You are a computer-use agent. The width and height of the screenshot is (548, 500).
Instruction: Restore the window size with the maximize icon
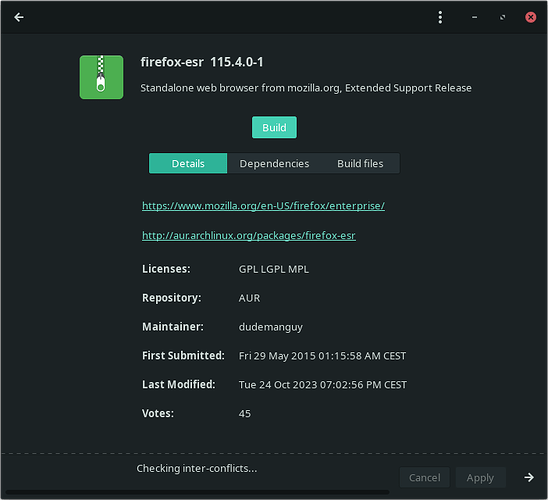[502, 17]
